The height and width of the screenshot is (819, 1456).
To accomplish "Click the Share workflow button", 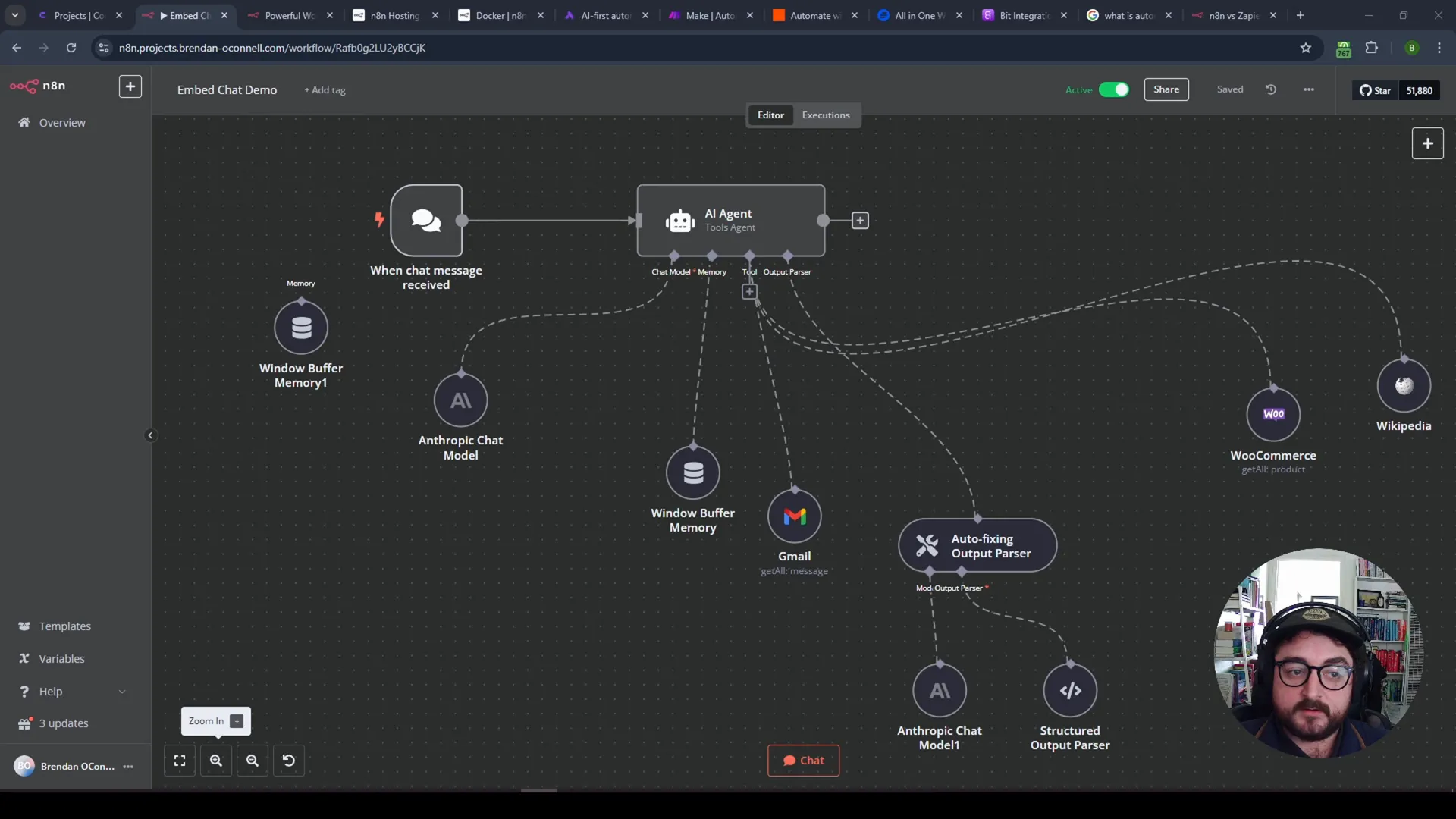I will pos(1166,89).
